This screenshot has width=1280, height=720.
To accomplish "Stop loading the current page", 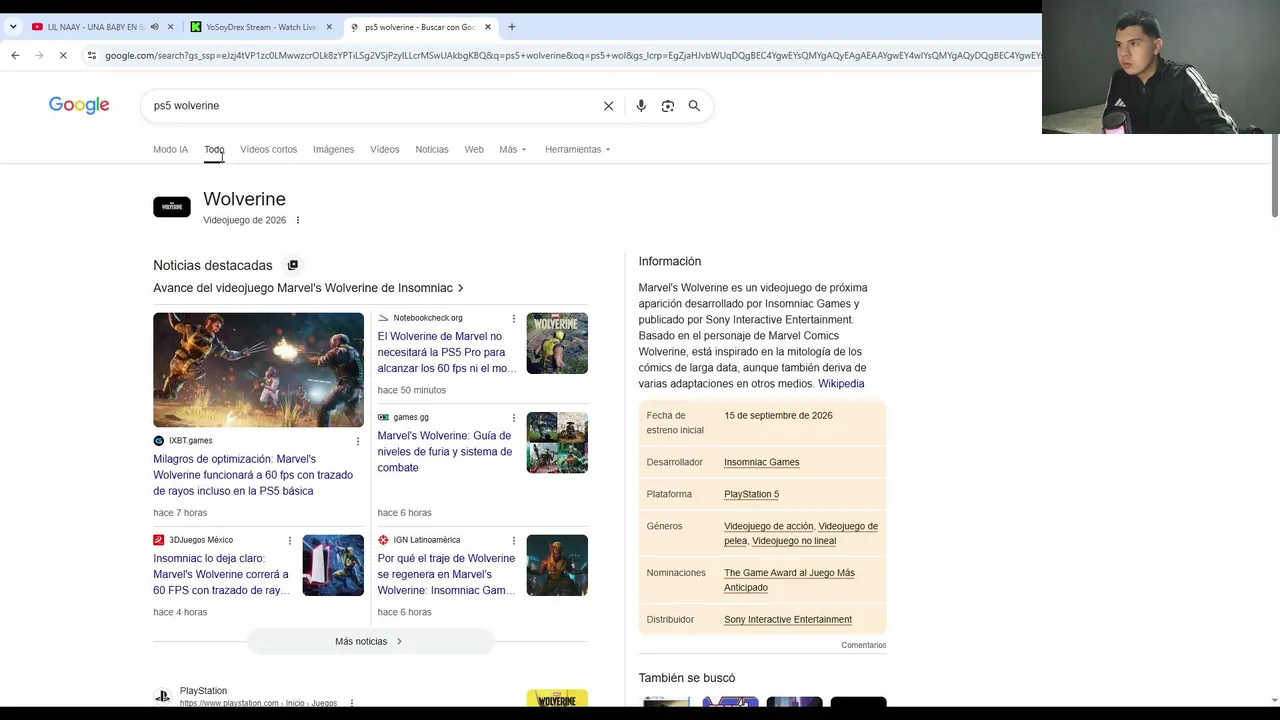I will pos(62,55).
